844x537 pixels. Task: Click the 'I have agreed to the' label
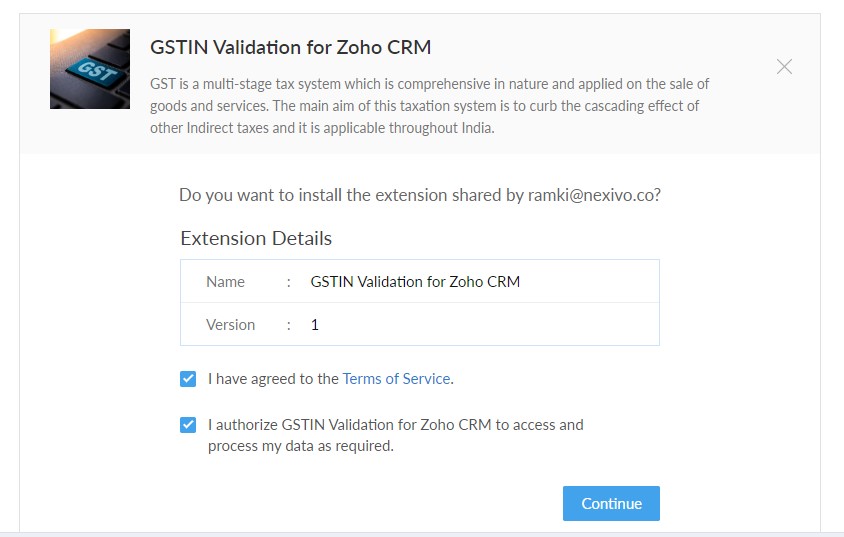pos(273,379)
